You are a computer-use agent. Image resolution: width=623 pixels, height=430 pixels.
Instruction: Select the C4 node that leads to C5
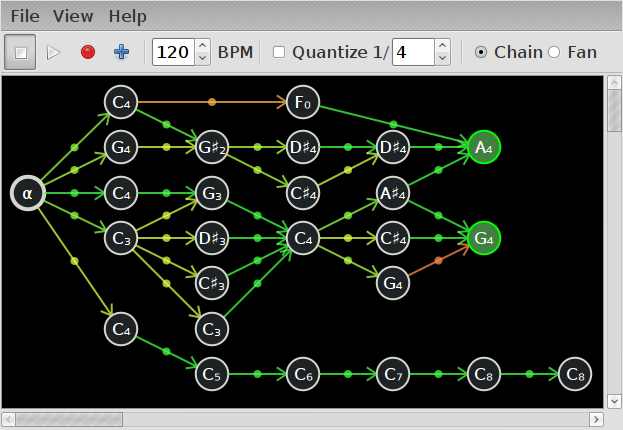121,329
